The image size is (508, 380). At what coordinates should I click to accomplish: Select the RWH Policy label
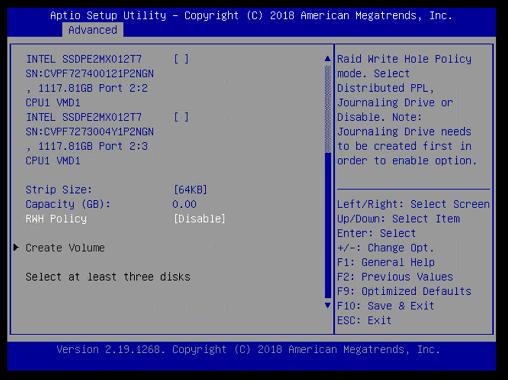click(56, 219)
